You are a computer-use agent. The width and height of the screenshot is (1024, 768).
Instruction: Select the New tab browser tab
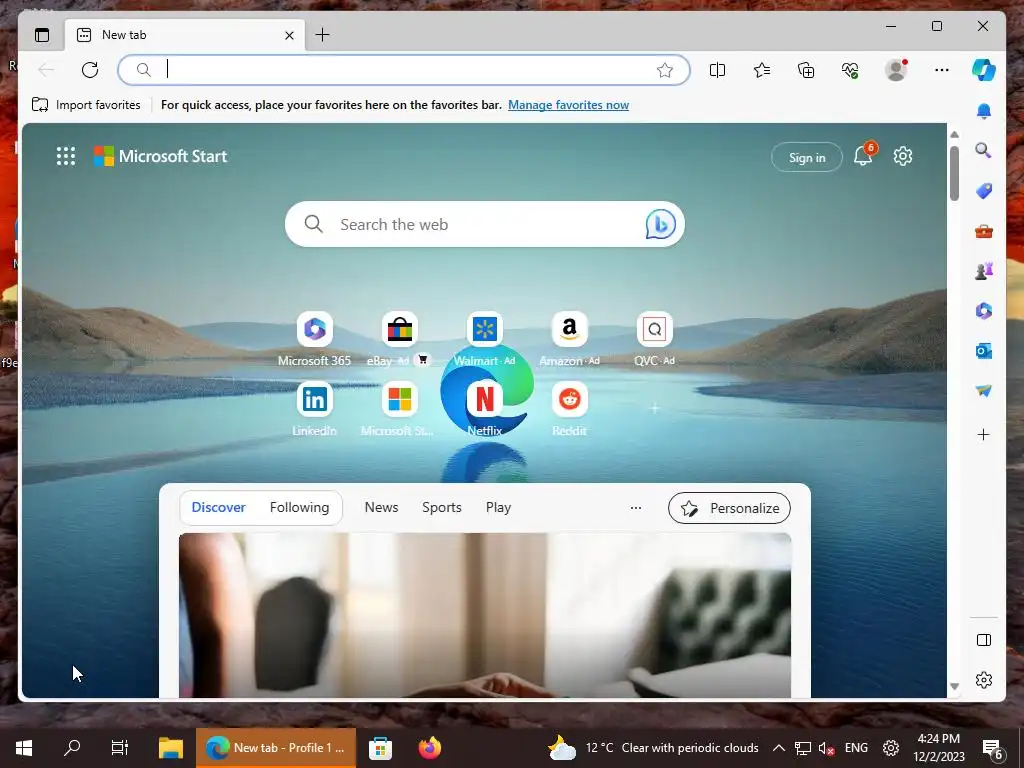tap(185, 35)
